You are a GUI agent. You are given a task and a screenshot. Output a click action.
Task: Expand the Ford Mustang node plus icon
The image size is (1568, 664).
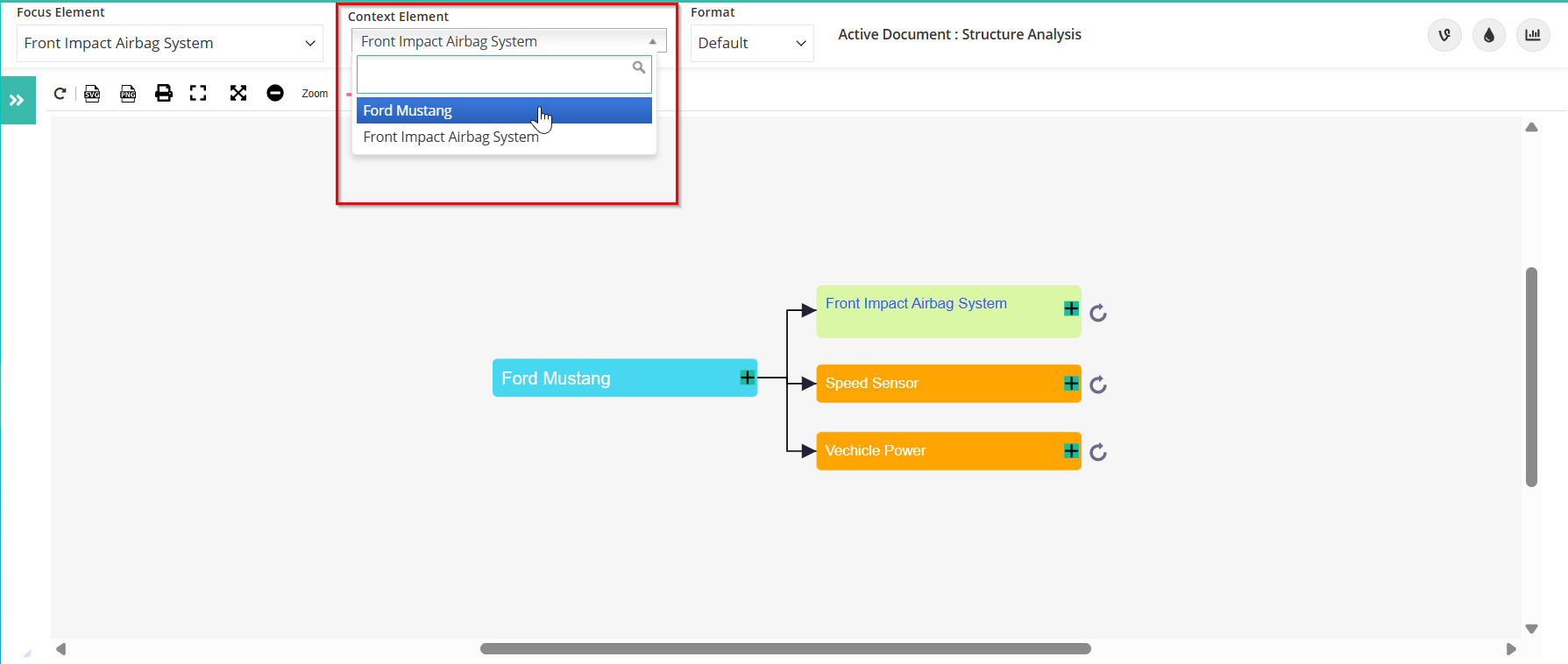click(747, 378)
